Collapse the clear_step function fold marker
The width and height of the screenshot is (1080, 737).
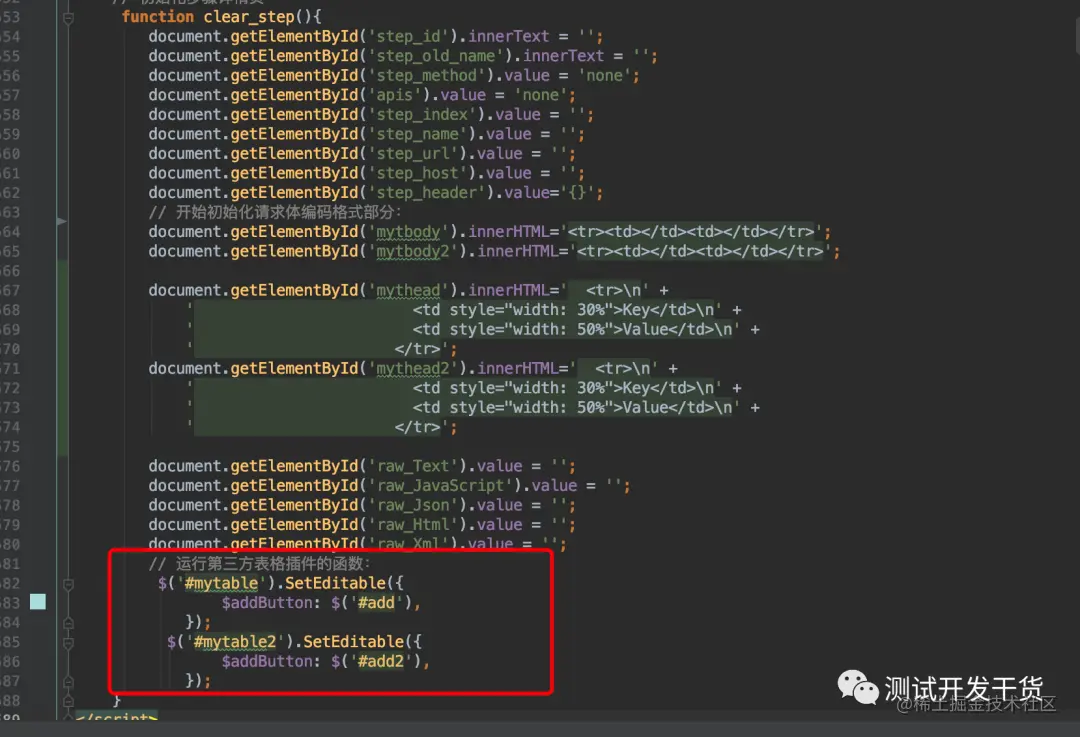point(68,18)
